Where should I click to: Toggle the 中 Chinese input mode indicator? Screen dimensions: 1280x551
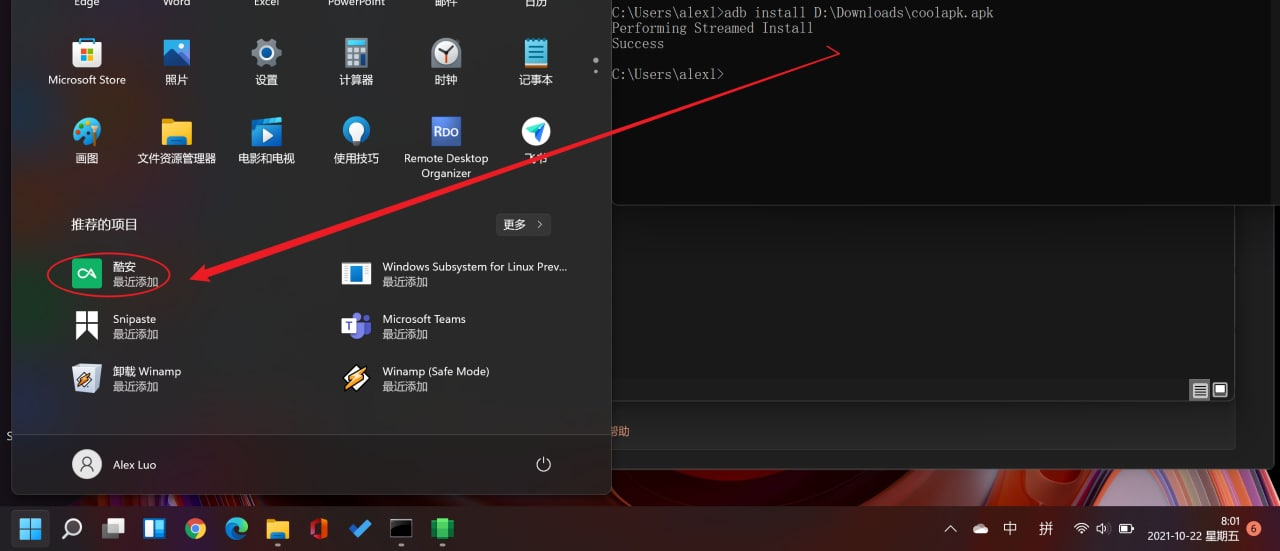coord(1010,528)
